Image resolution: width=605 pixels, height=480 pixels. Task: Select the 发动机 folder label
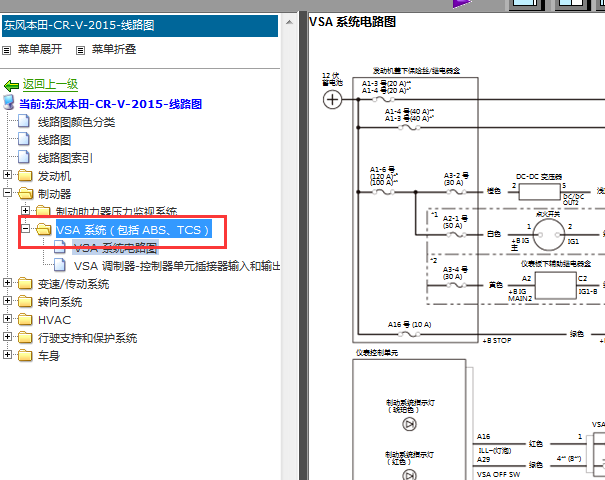click(x=54, y=176)
